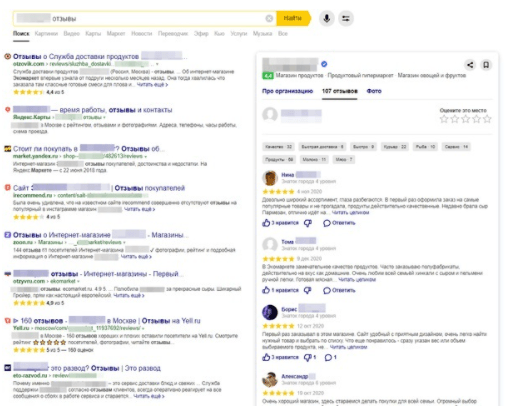Like Нина's review with thumbs up
The height and width of the screenshot is (412, 505).
pos(266,223)
